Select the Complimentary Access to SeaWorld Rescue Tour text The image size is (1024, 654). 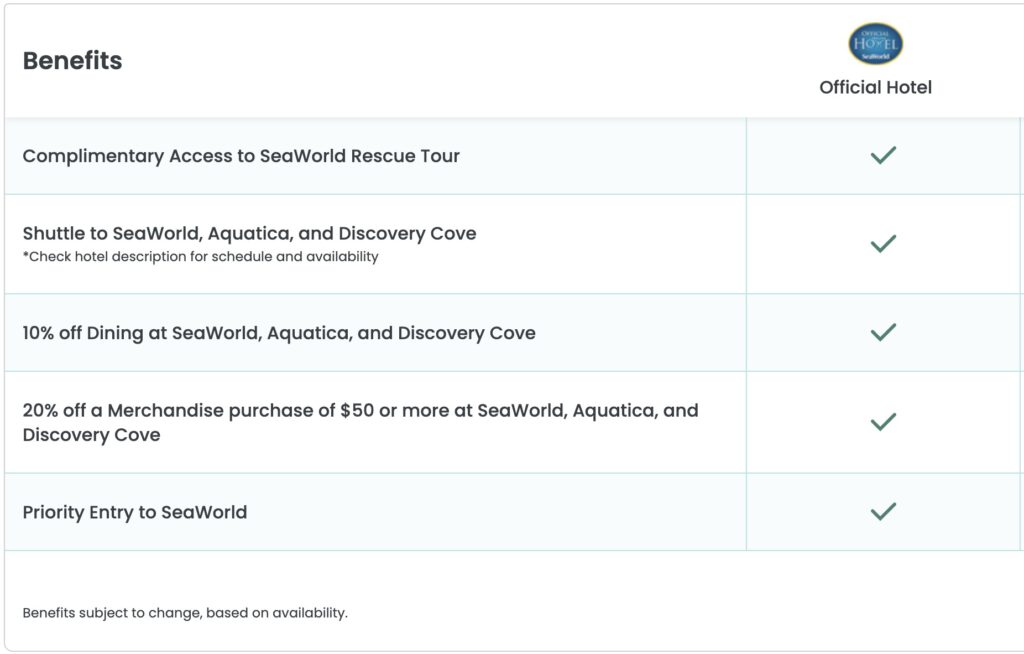(241, 156)
